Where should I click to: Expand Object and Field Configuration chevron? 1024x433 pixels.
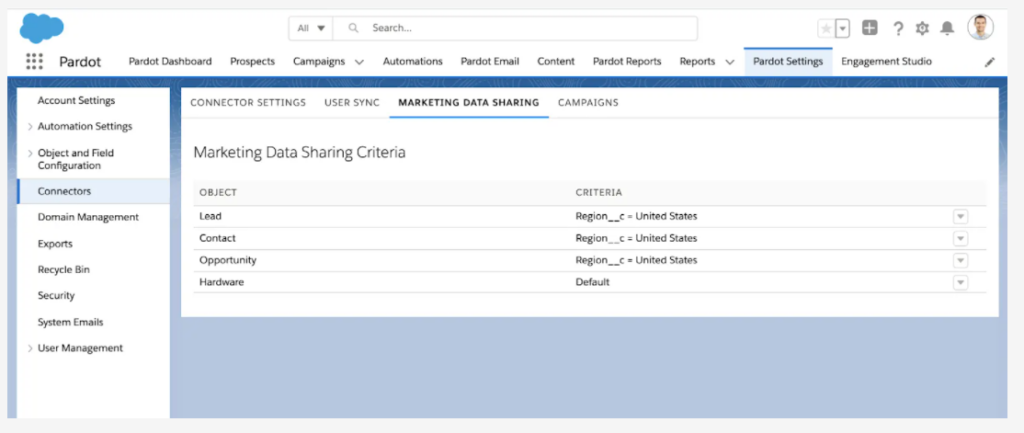click(31, 153)
